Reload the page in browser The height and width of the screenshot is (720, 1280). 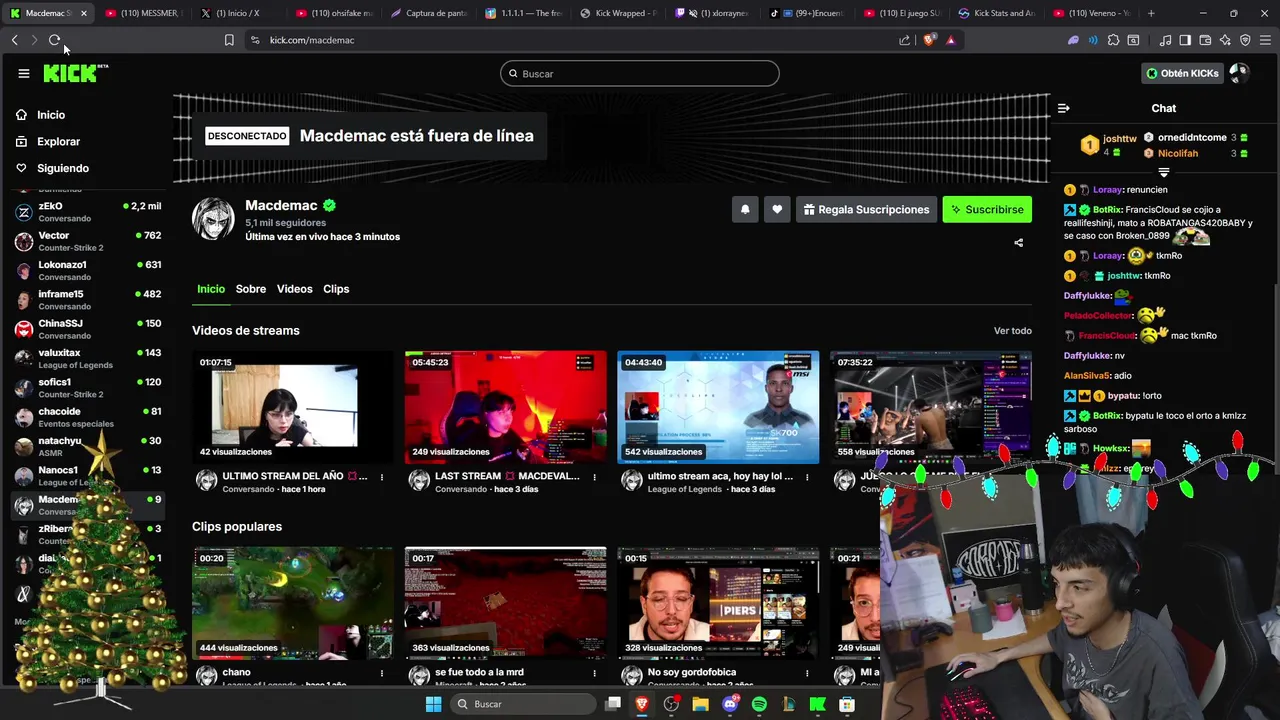[x=54, y=40]
